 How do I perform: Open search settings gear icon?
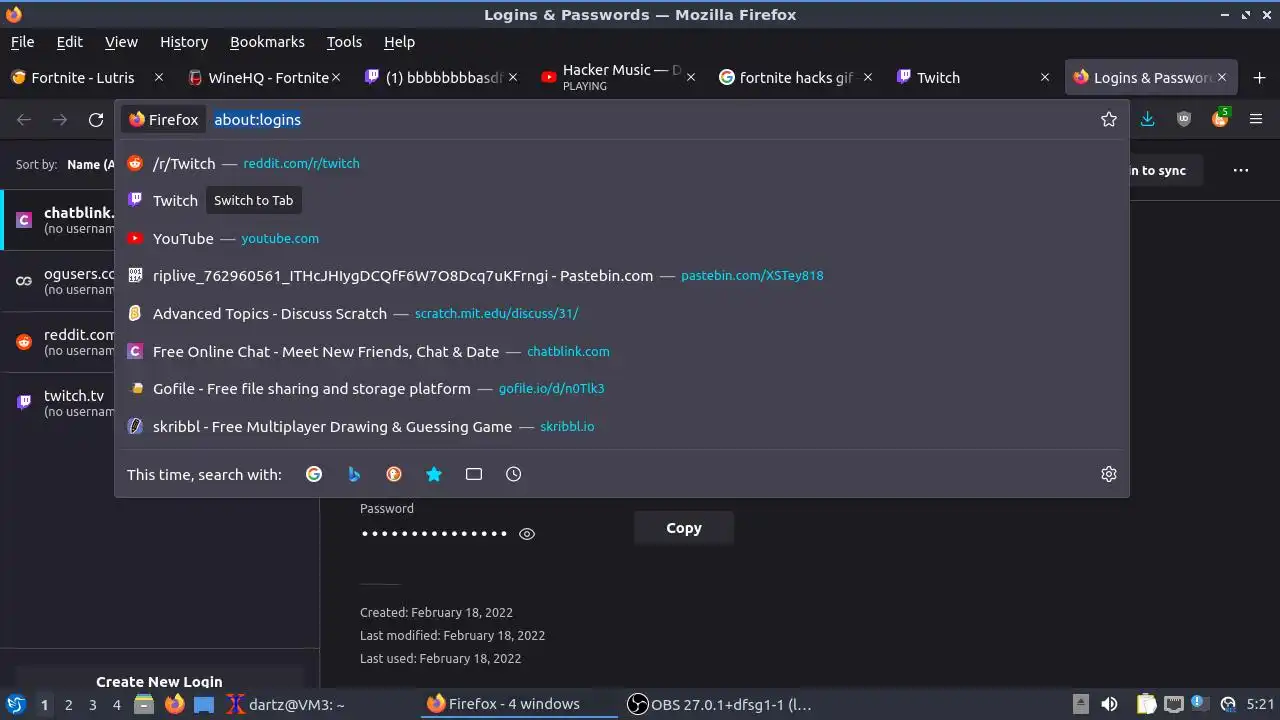click(x=1109, y=474)
